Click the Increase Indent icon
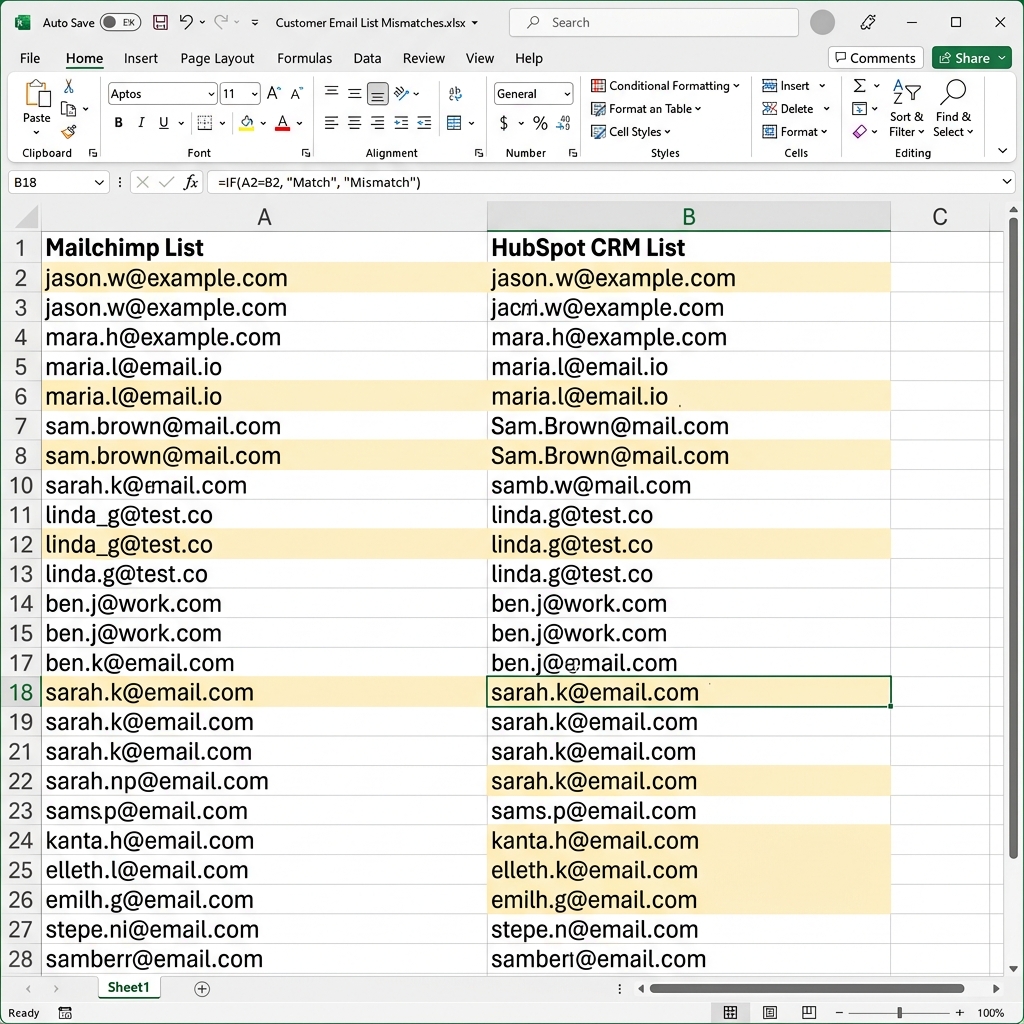This screenshot has height=1024, width=1024. [x=424, y=123]
